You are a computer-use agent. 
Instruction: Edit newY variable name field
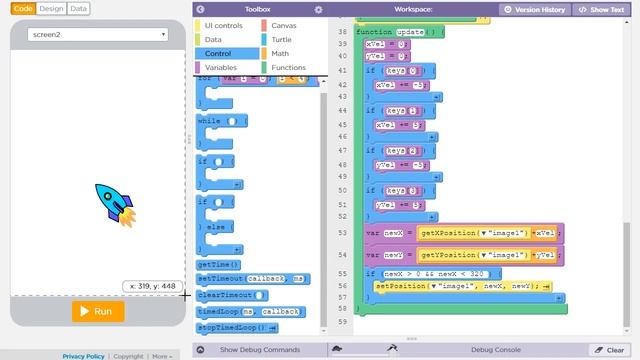[393, 255]
